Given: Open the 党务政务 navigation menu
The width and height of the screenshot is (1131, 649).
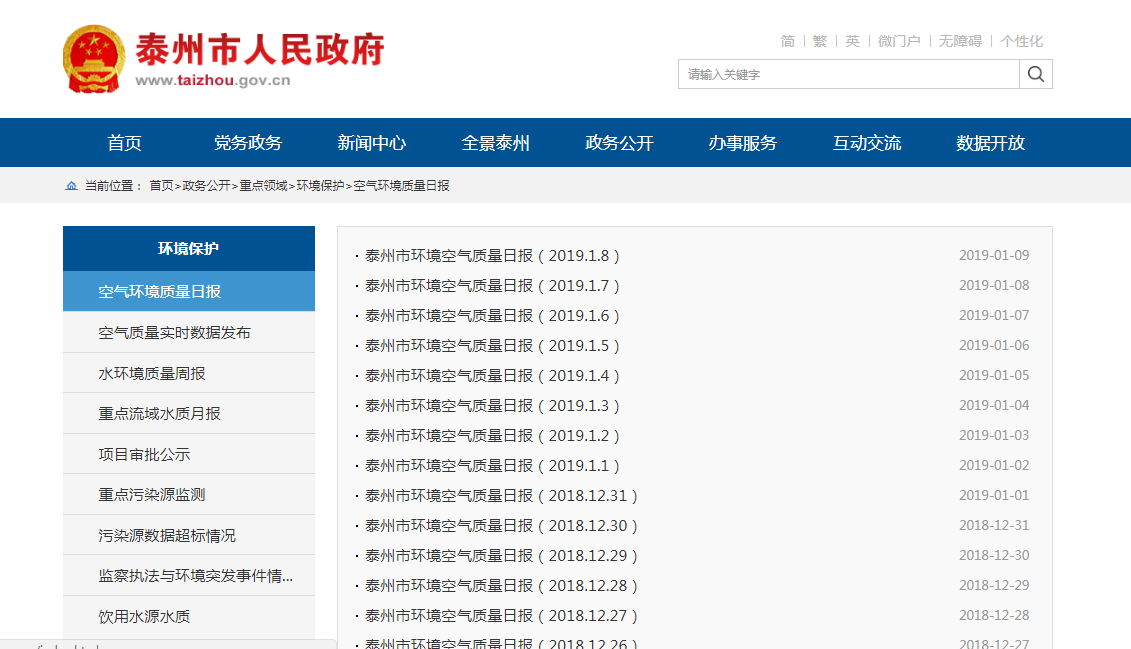Looking at the screenshot, I should (x=248, y=143).
